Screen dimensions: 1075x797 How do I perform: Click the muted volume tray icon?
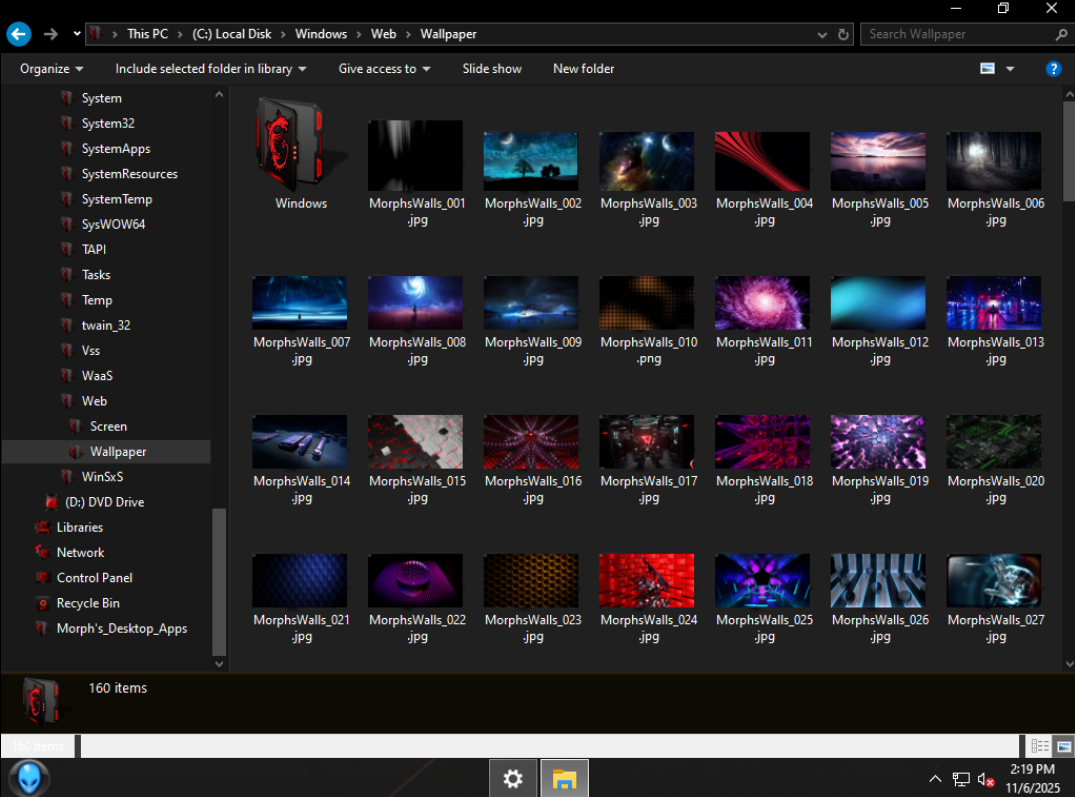click(986, 779)
